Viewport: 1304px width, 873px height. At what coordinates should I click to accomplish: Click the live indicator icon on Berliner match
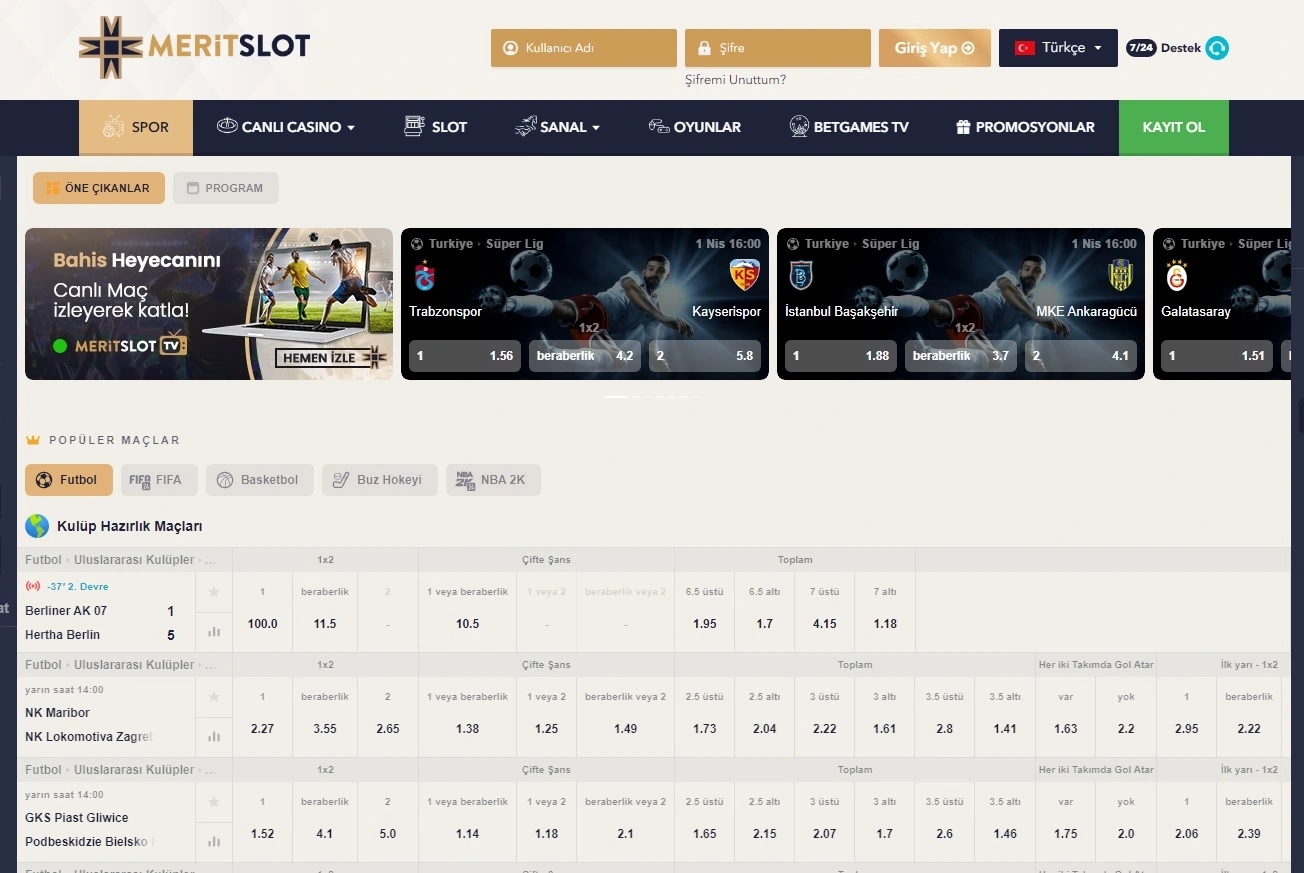(x=33, y=586)
